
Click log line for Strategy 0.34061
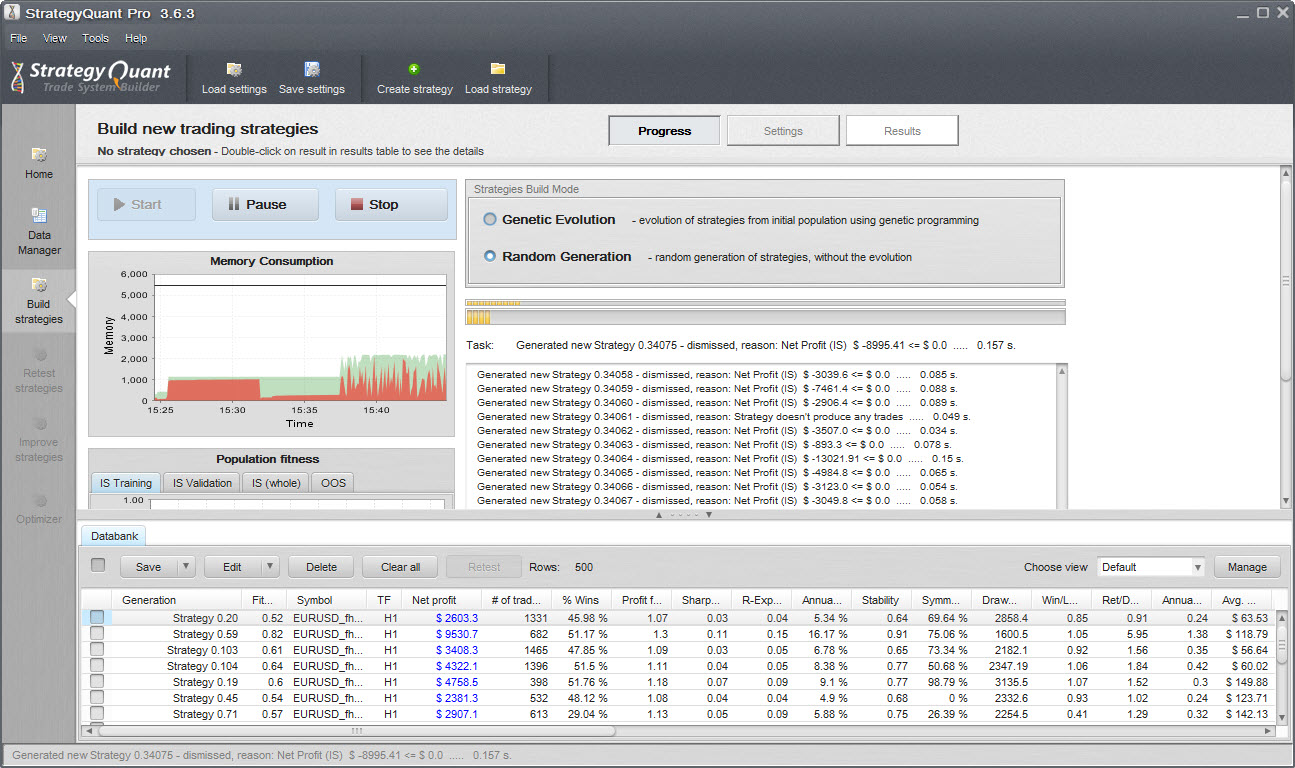tap(723, 416)
